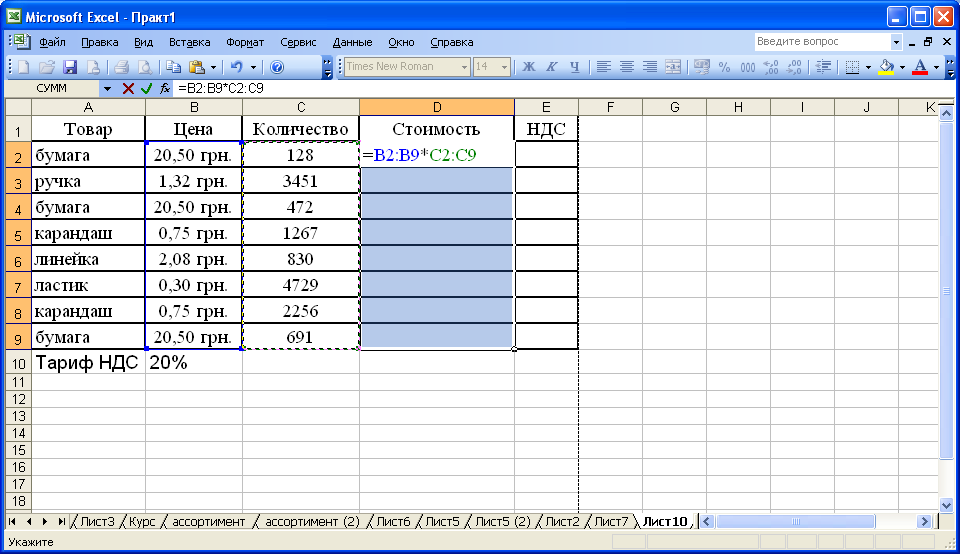The height and width of the screenshot is (554, 960).
Task: Center text in cell
Action: click(x=626, y=67)
